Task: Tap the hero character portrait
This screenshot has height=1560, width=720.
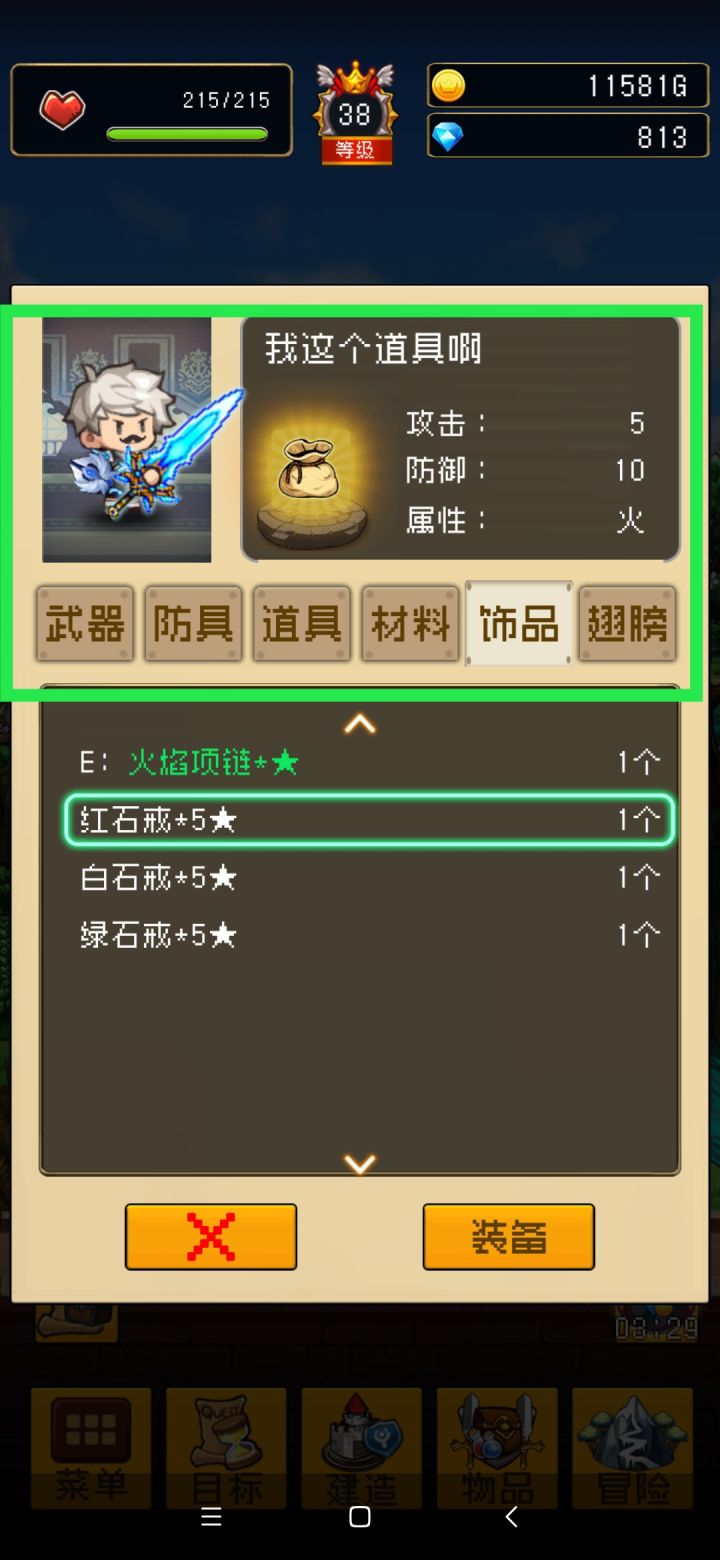Action: [x=127, y=440]
